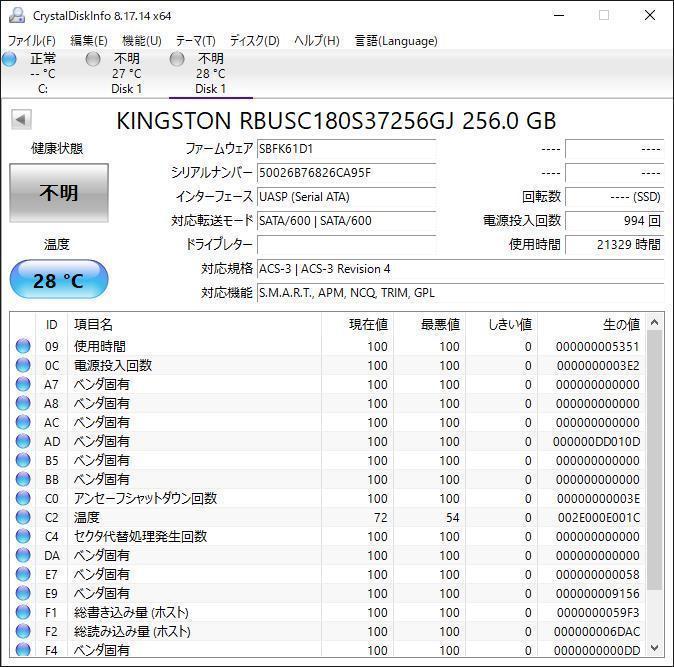Click the status orb for attribute BB
The height and width of the screenshot is (667, 674).
pos(23,479)
